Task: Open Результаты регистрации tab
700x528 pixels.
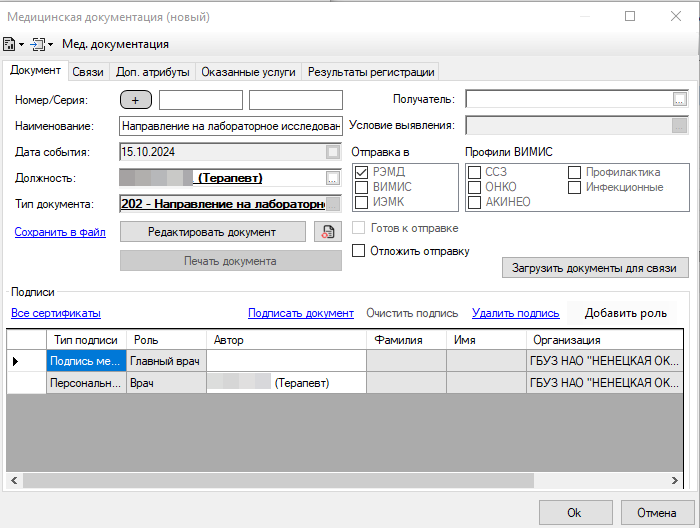Action: (371, 72)
